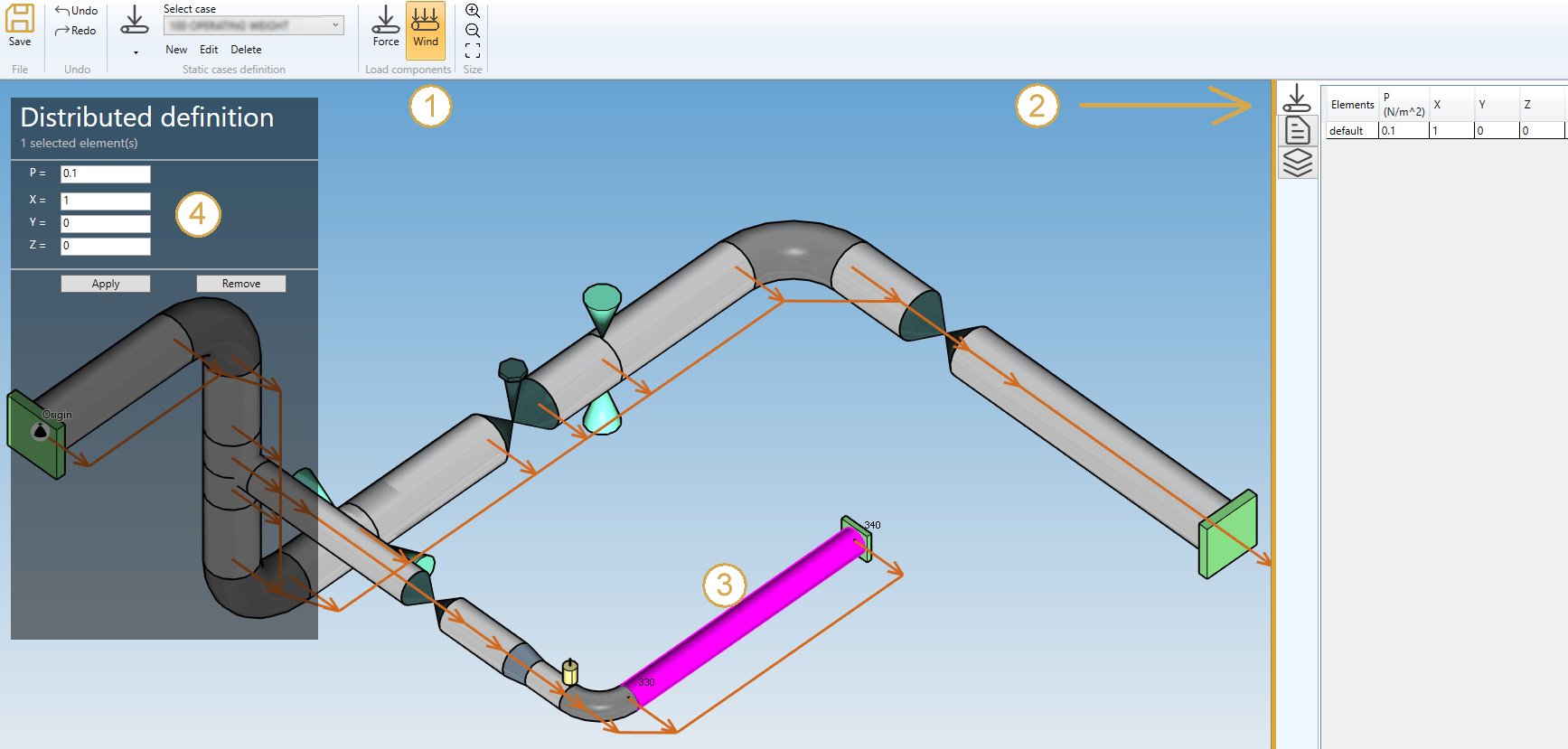Click the yellow cylinder component near node 330
The image size is (1568, 749).
569,672
